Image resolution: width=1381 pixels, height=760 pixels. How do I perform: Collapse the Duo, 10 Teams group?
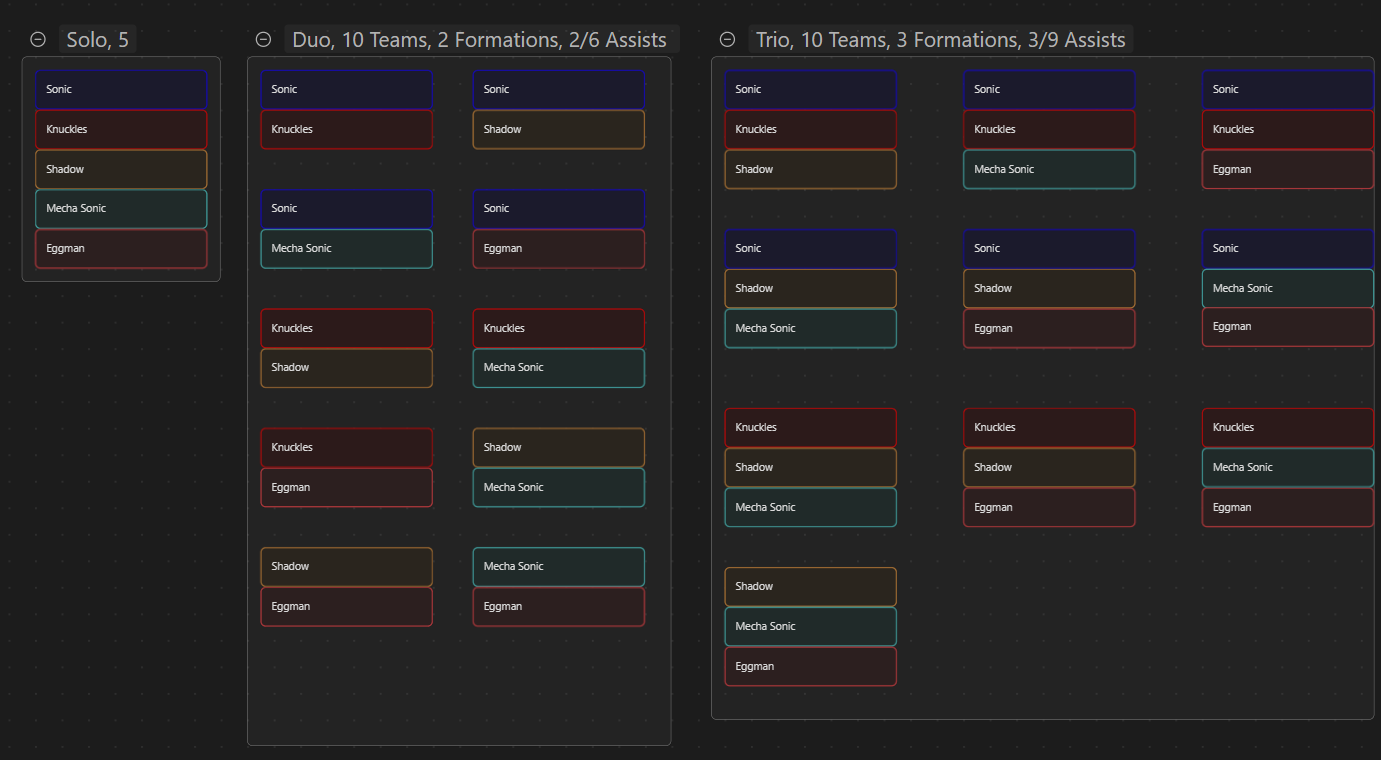pyautogui.click(x=264, y=40)
